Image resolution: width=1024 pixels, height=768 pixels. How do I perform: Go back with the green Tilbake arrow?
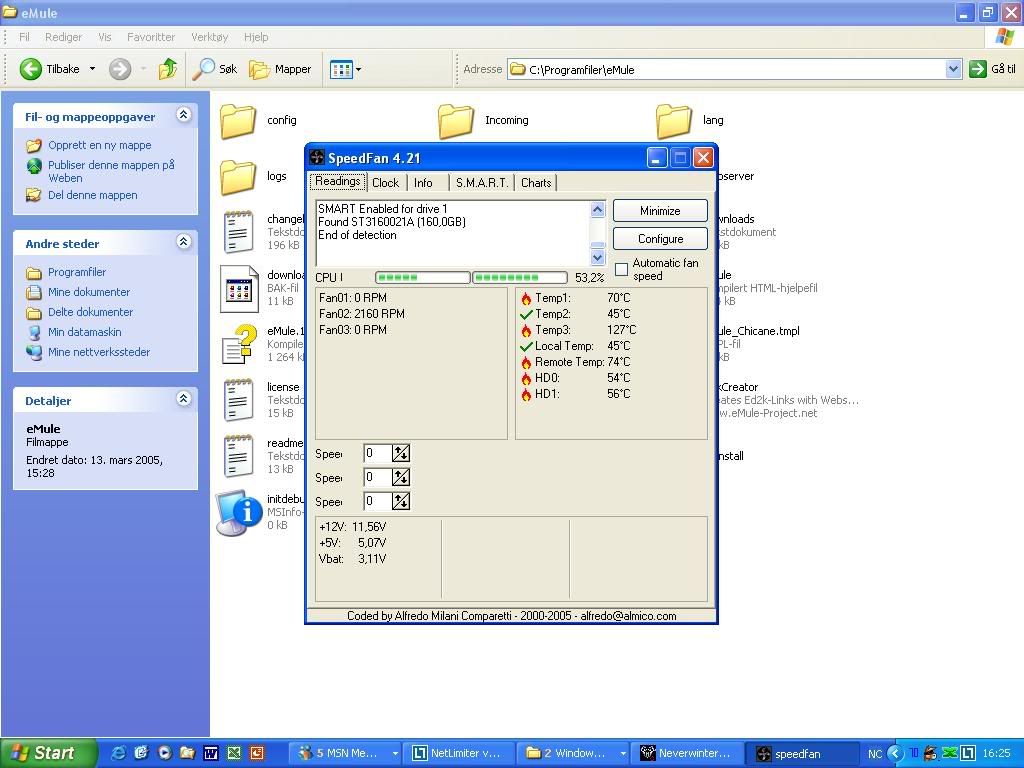point(31,69)
